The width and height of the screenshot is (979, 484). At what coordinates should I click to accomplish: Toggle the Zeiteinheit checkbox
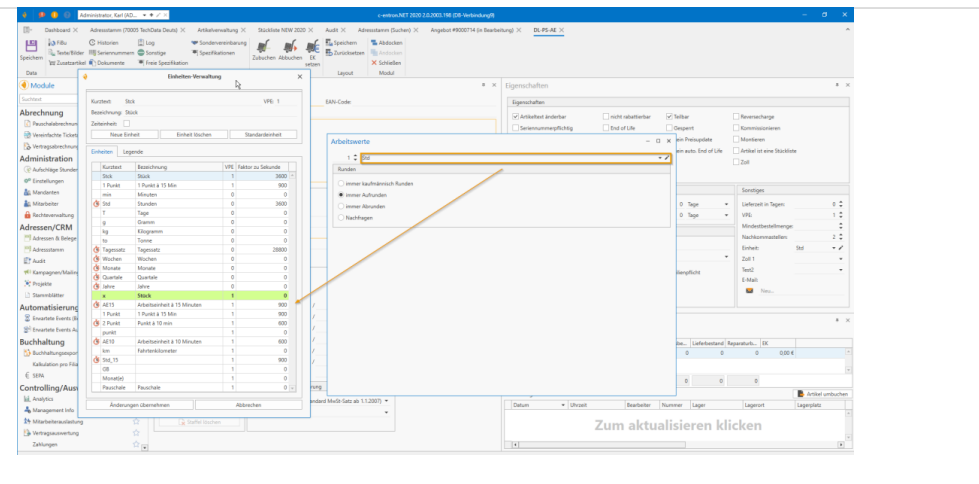(127, 122)
